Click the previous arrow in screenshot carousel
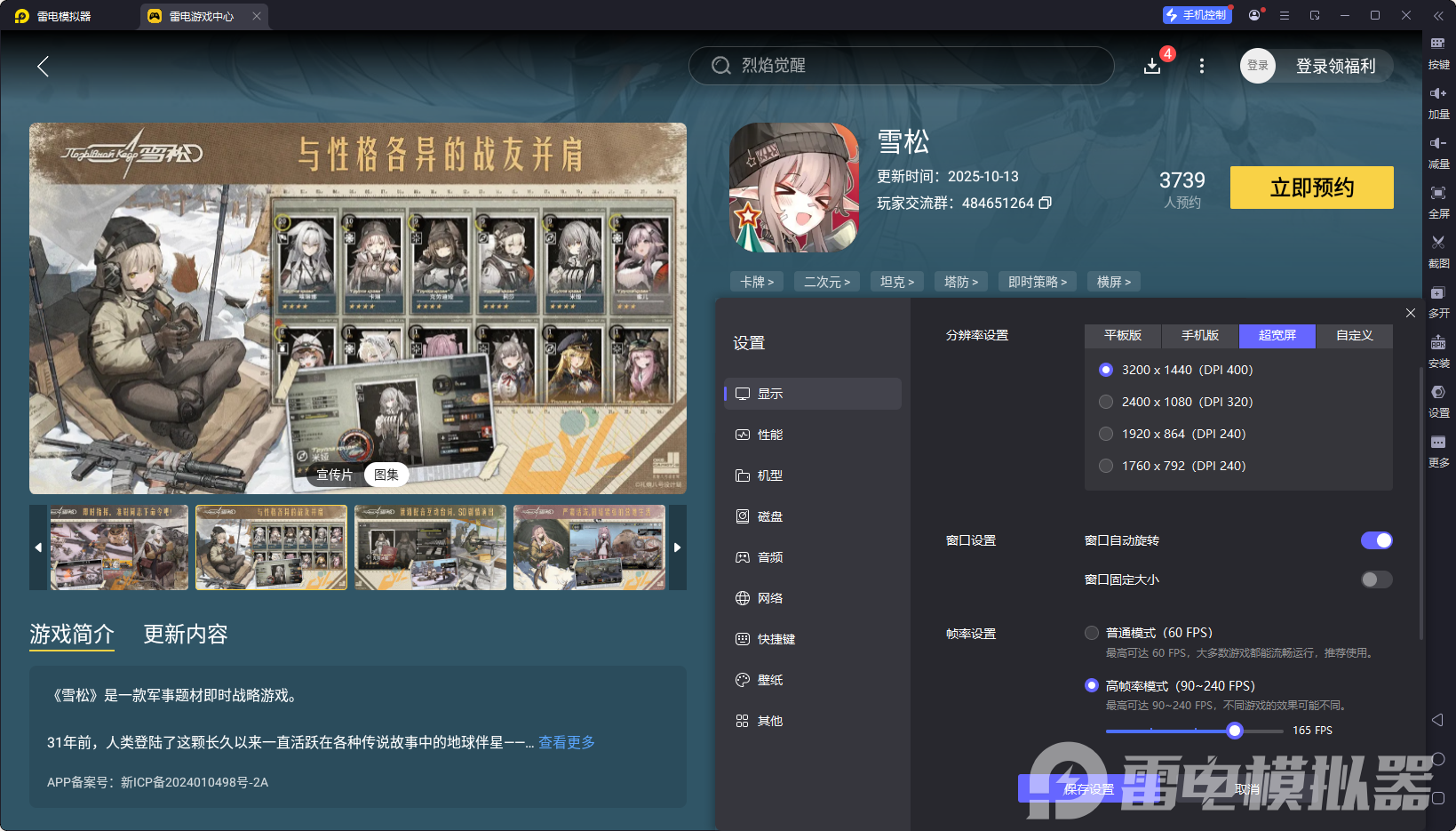Viewport: 1456px width, 831px height. pos(37,547)
